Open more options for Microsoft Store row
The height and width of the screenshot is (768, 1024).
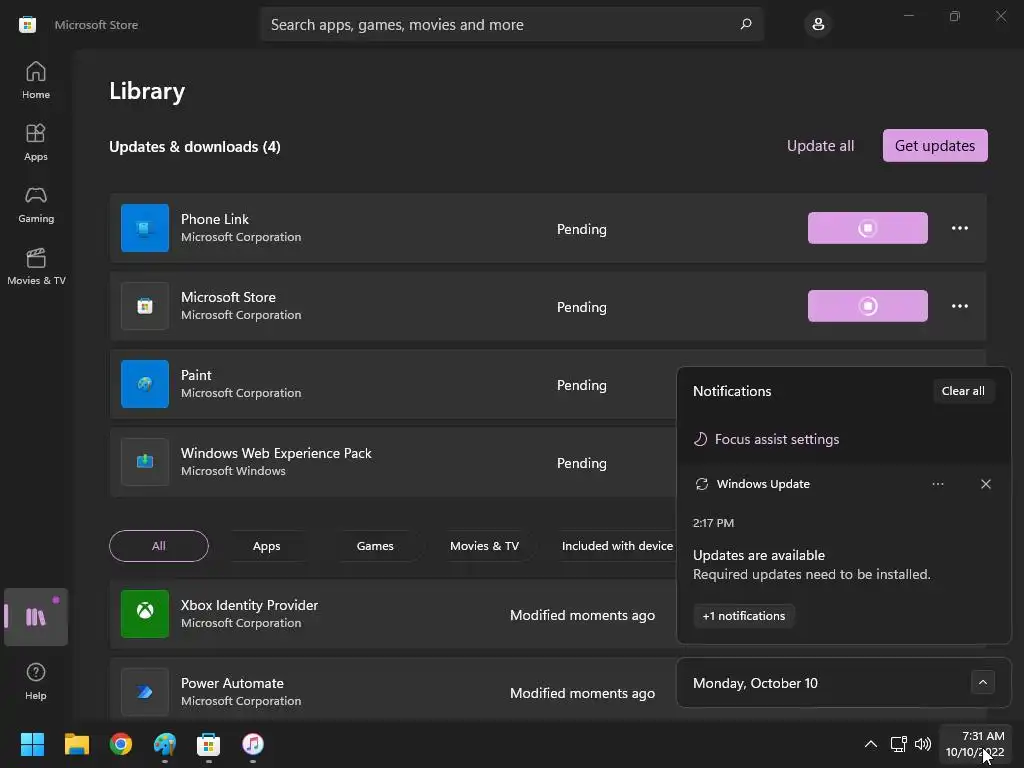959,306
